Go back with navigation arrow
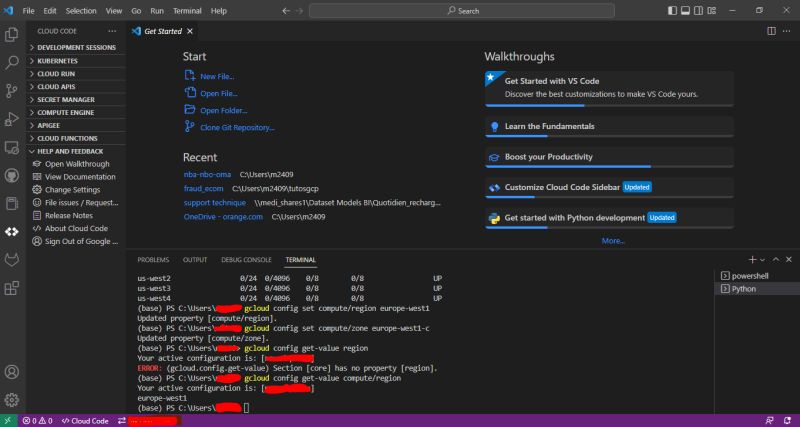The image size is (800, 427). coord(286,11)
